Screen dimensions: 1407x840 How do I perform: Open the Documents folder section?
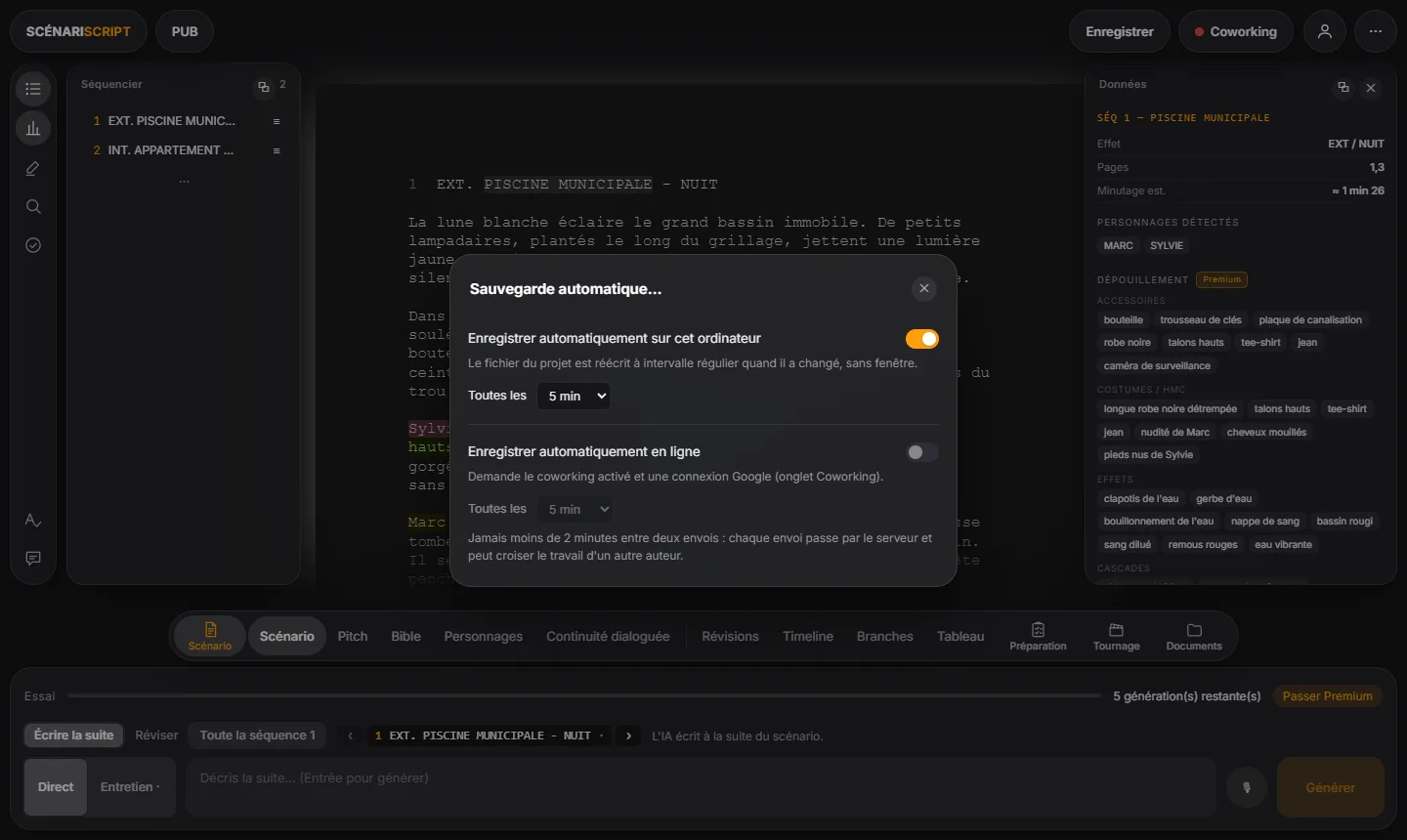1194,636
